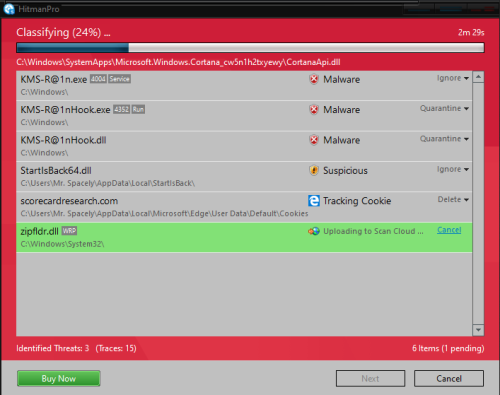The height and width of the screenshot is (395, 500).
Task: Click the green Buy Now button
Action: pos(59,379)
